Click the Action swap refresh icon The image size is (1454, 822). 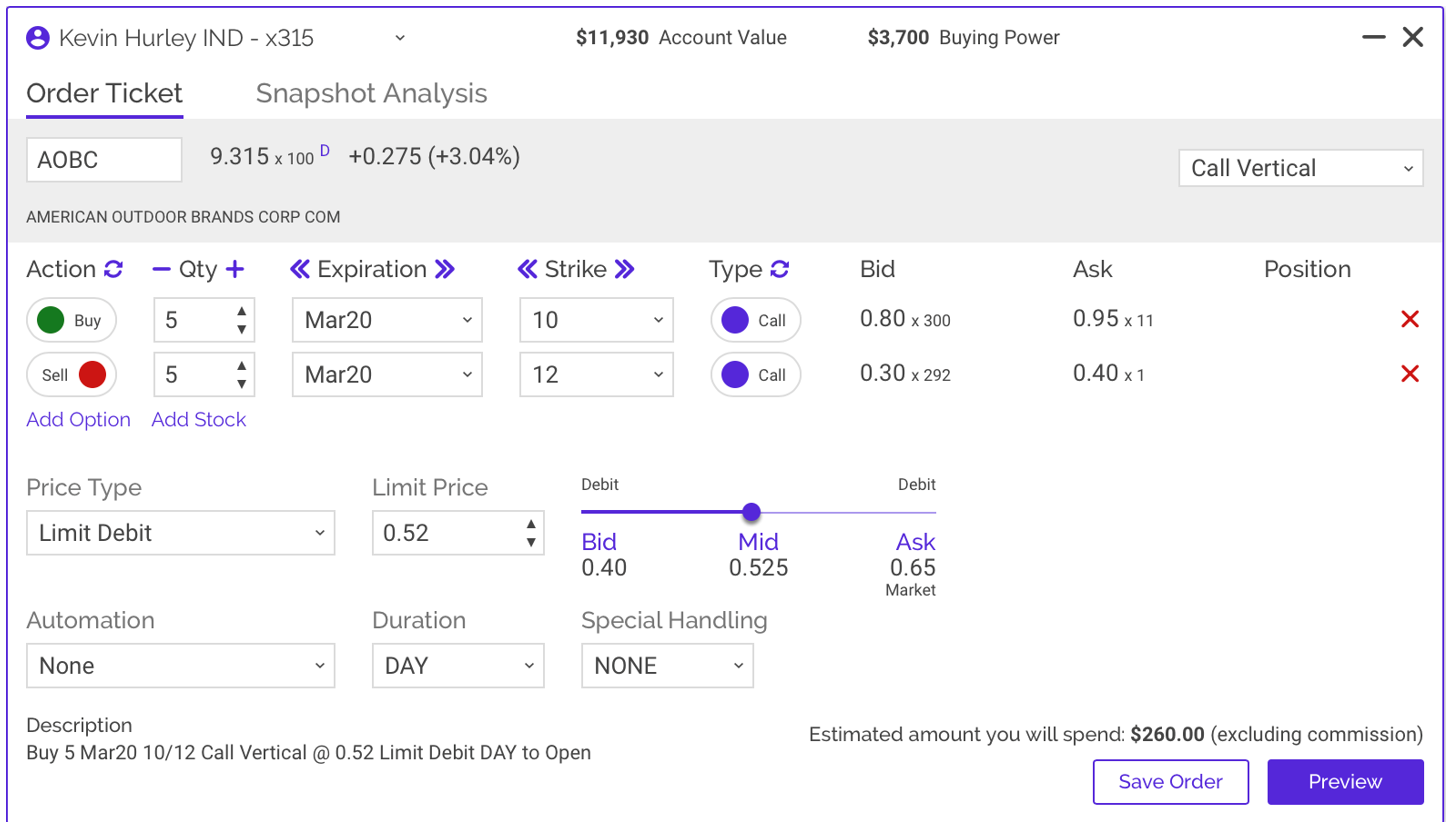[114, 270]
